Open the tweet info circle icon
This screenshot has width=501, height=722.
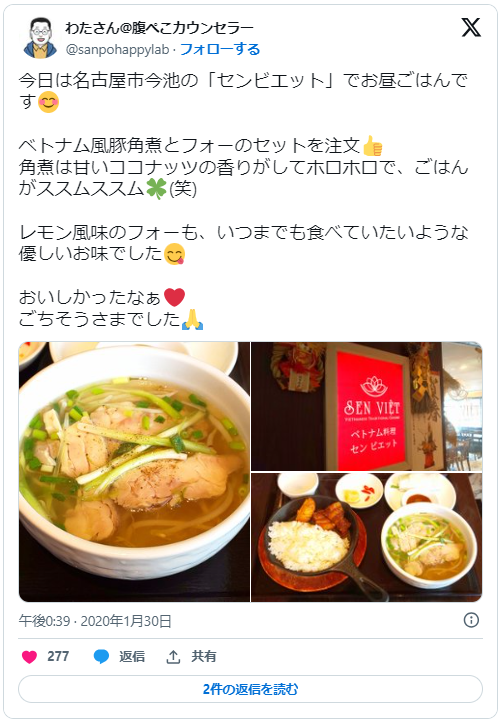point(471,620)
